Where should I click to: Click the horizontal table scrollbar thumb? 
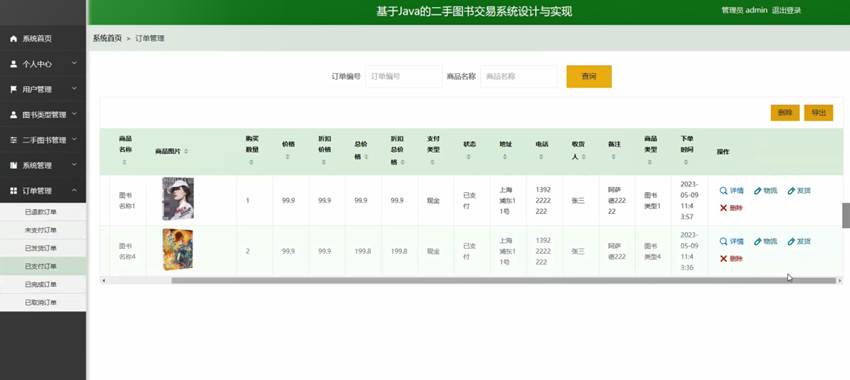point(504,280)
